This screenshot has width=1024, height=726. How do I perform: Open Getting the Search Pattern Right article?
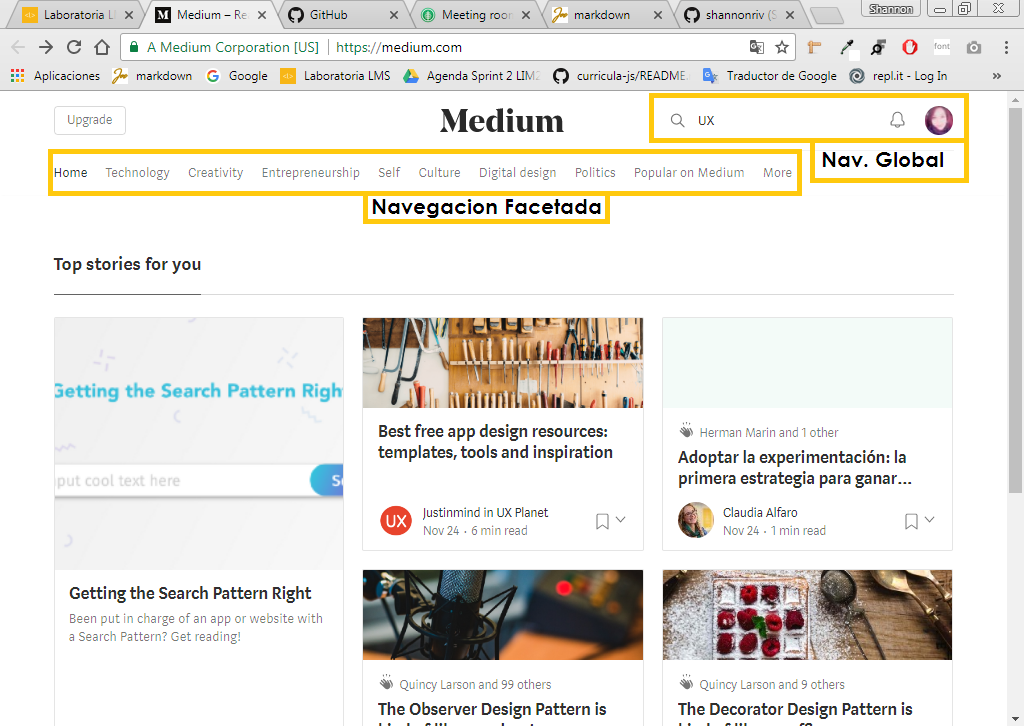190,593
